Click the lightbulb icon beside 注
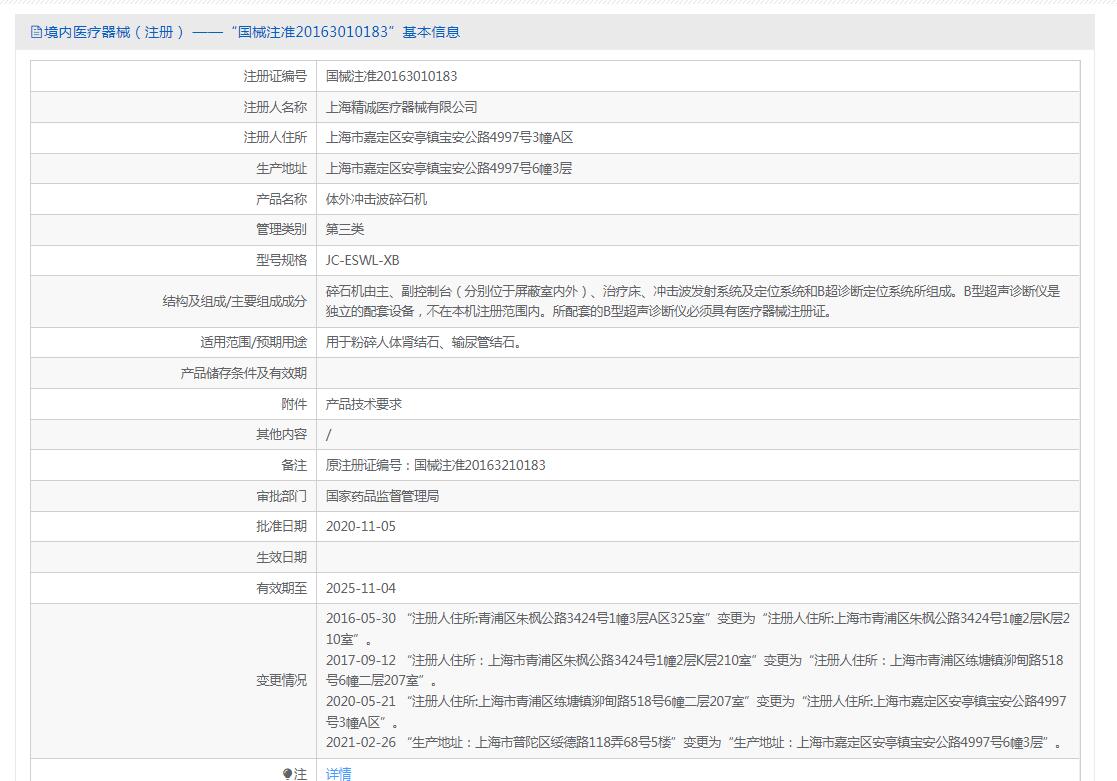Image resolution: width=1117 pixels, height=781 pixels. pos(288,774)
